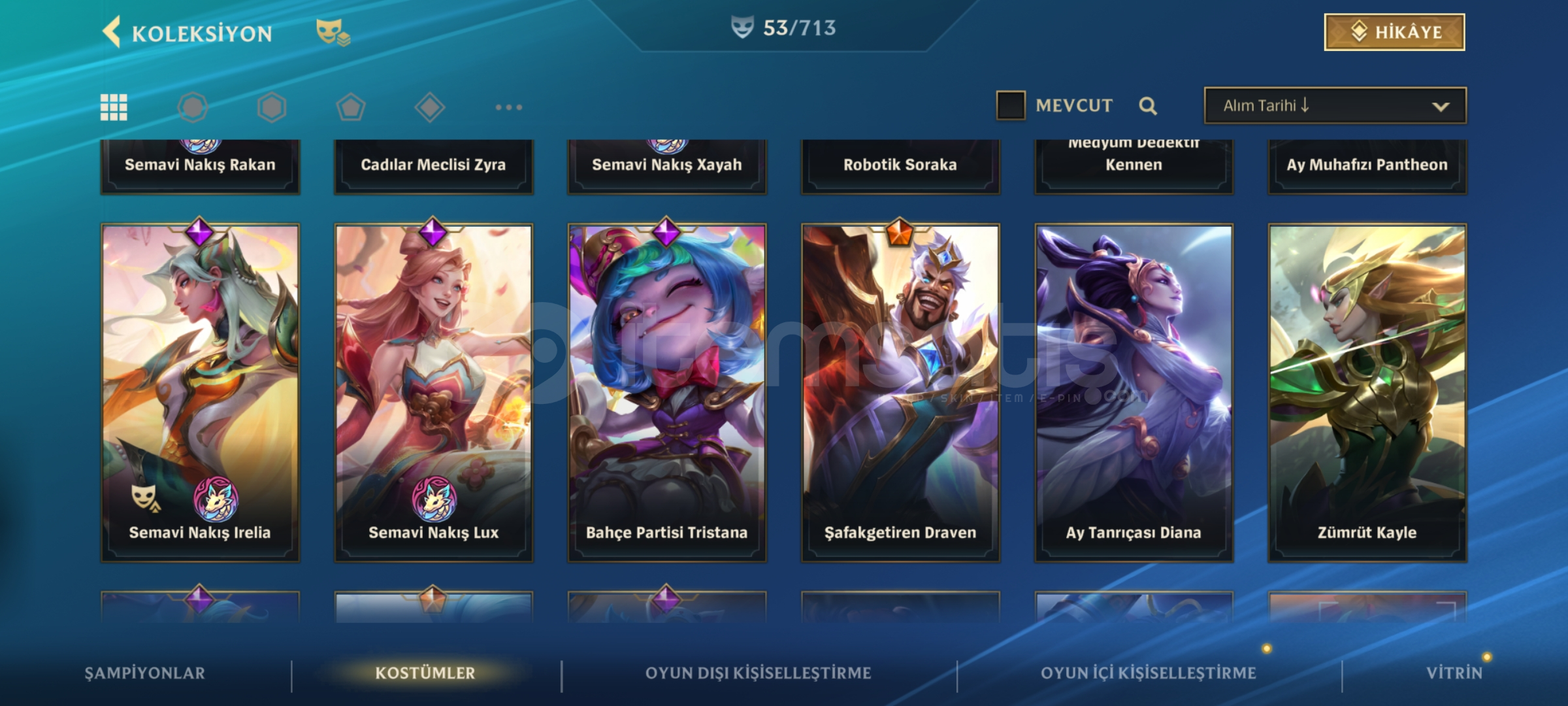Screen dimensions: 1568x706
Task: Open the three-dots more filters icon
Action: [508, 107]
